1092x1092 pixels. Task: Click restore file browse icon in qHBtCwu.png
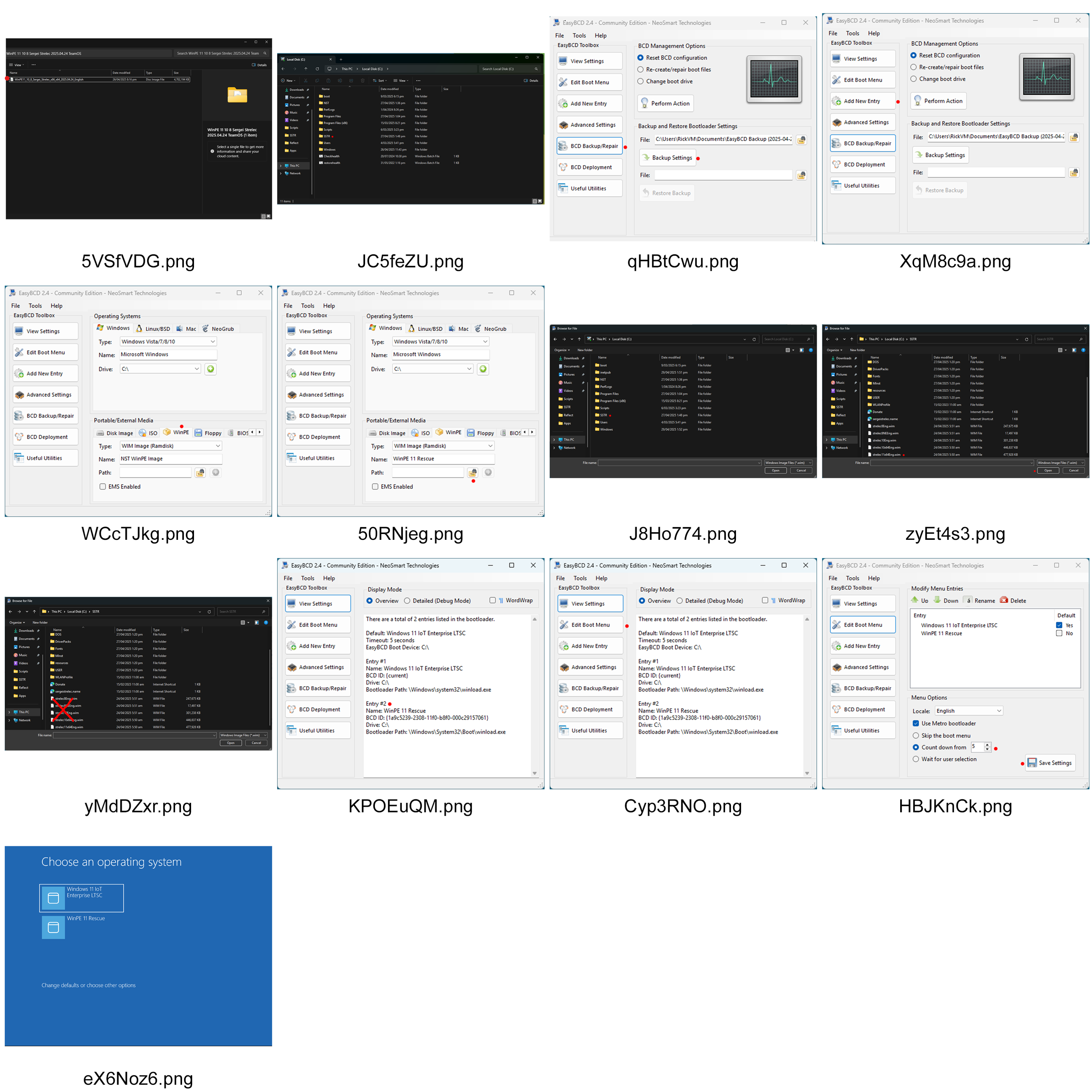point(801,175)
